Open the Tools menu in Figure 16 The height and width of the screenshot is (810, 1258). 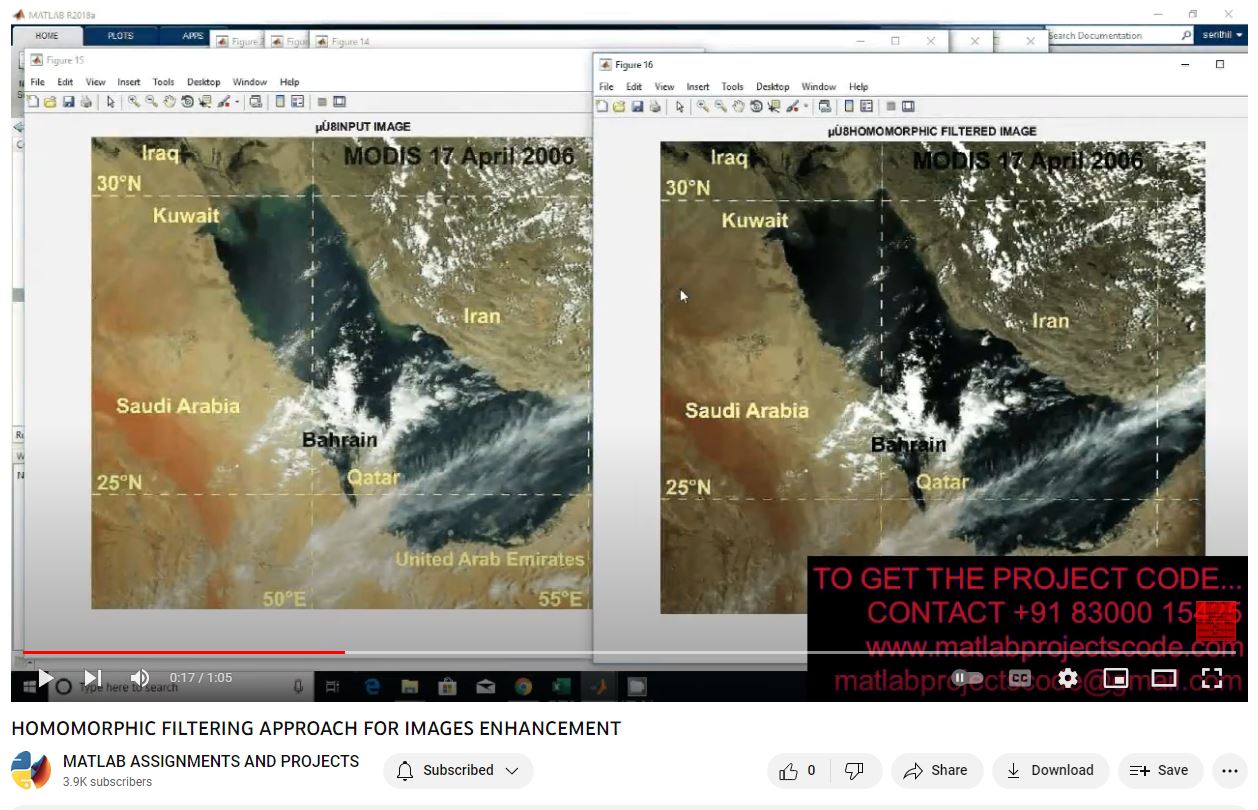tap(732, 87)
